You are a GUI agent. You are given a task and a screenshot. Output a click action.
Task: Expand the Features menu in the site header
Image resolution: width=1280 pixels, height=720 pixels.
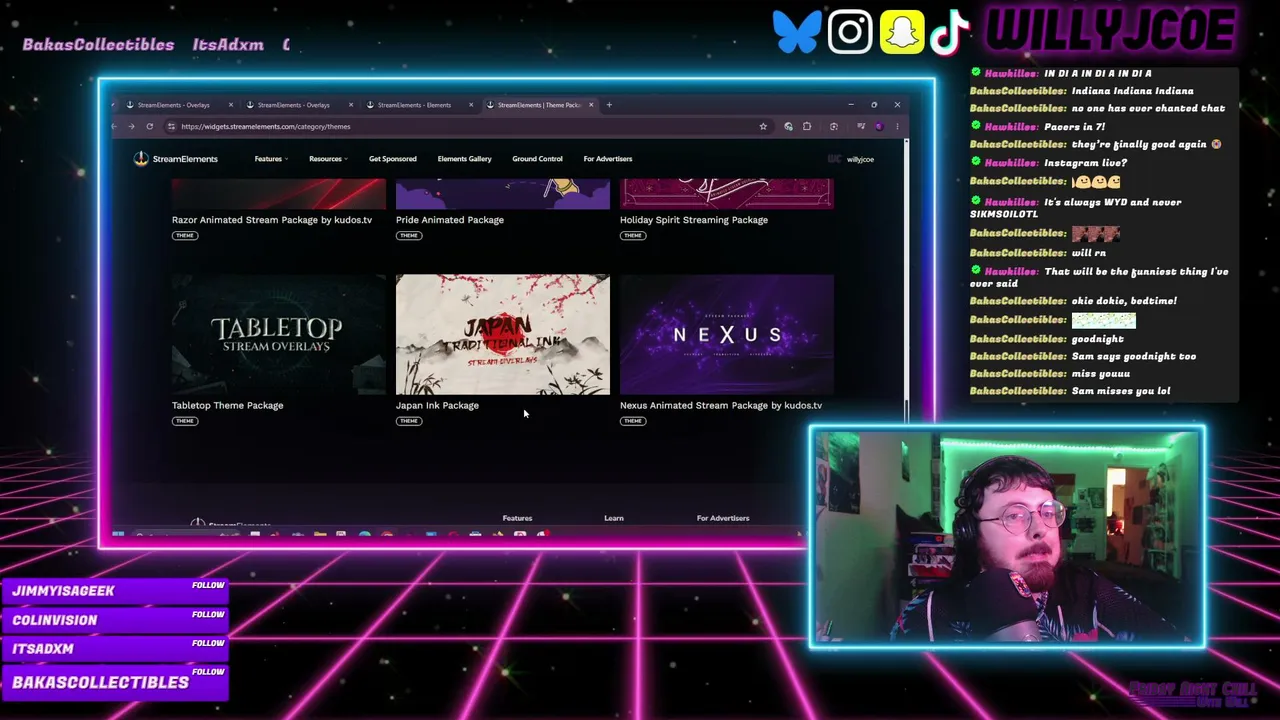(270, 158)
